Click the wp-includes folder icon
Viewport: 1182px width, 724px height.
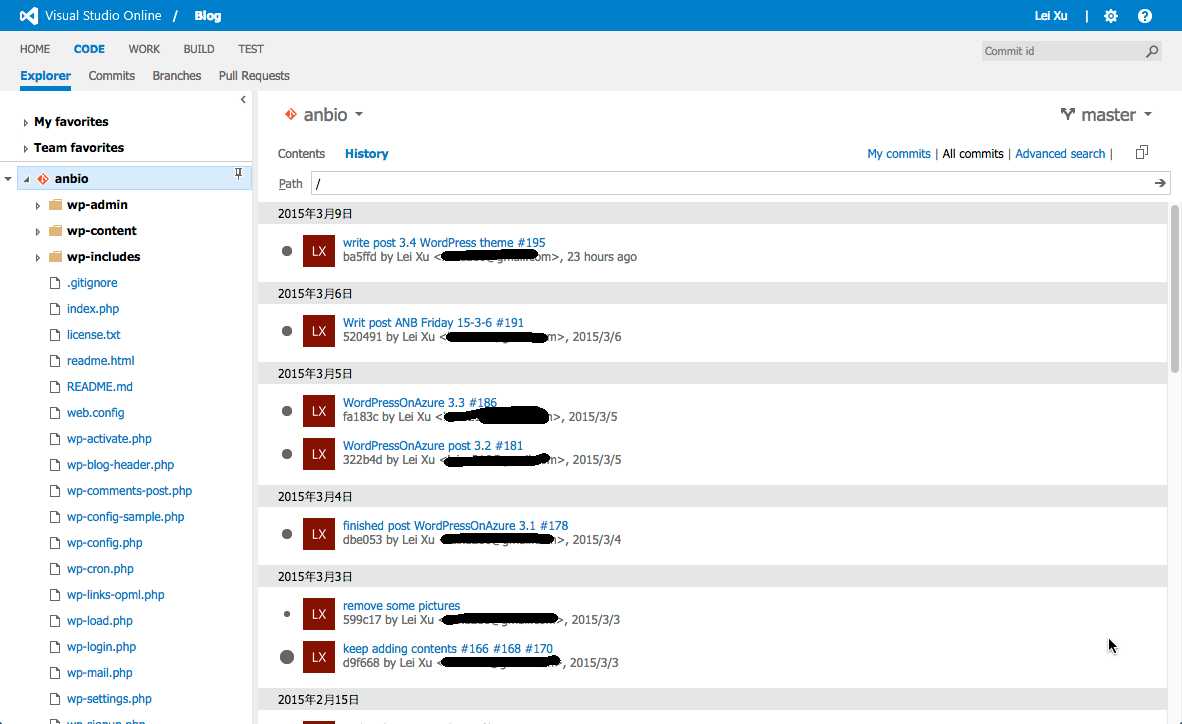(55, 256)
